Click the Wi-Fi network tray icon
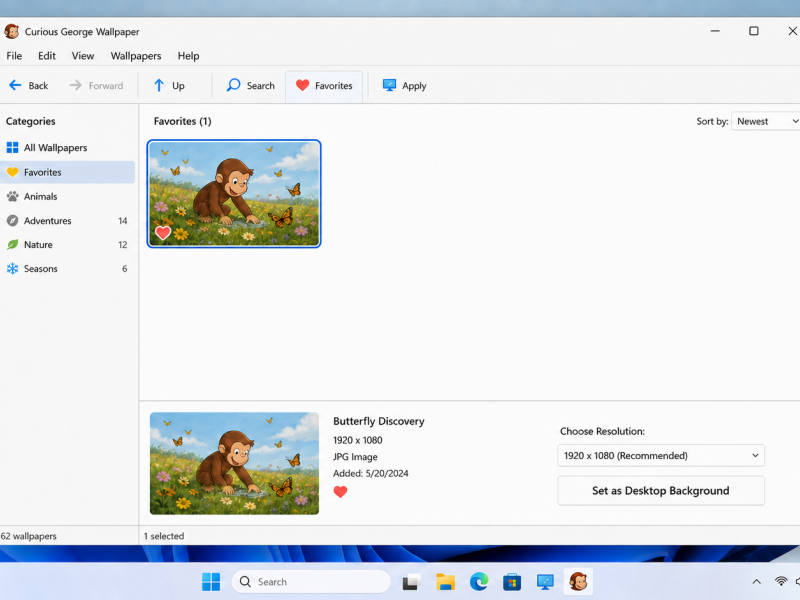Viewport: 800px width, 600px height. pyautogui.click(x=781, y=581)
